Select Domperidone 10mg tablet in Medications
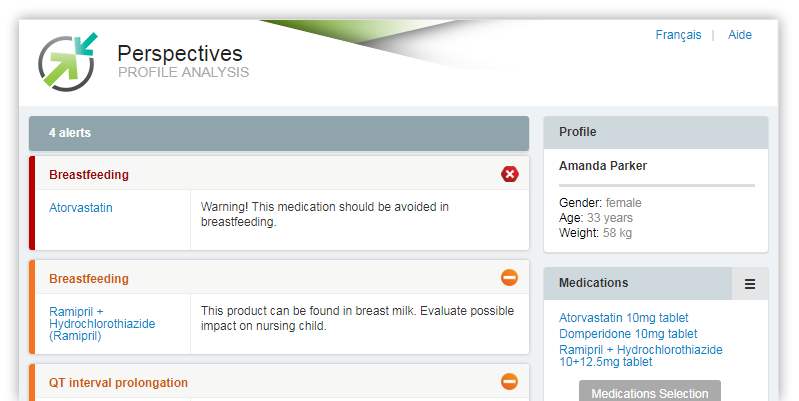799x401 pixels. coord(628,334)
